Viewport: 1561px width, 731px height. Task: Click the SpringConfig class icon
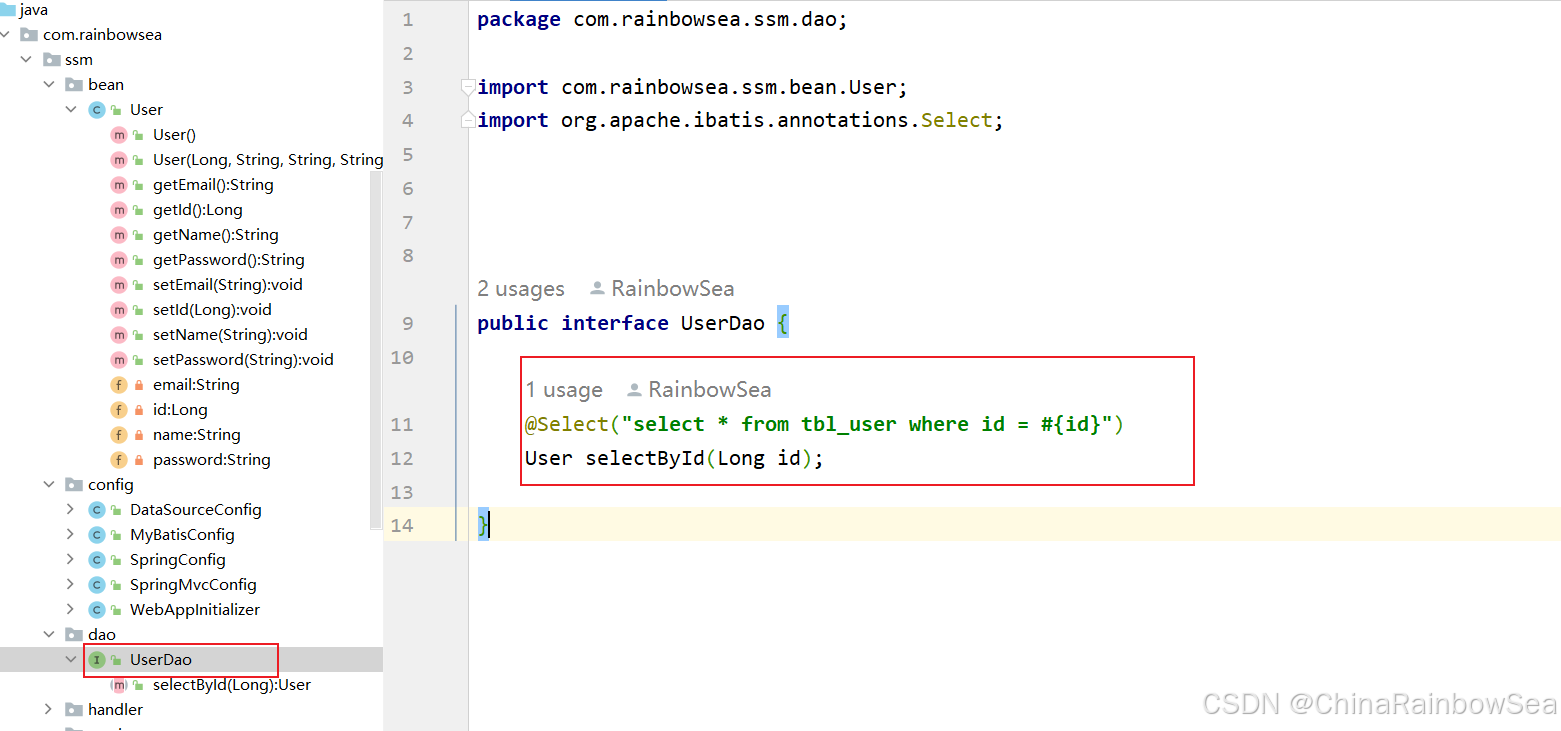(97, 560)
